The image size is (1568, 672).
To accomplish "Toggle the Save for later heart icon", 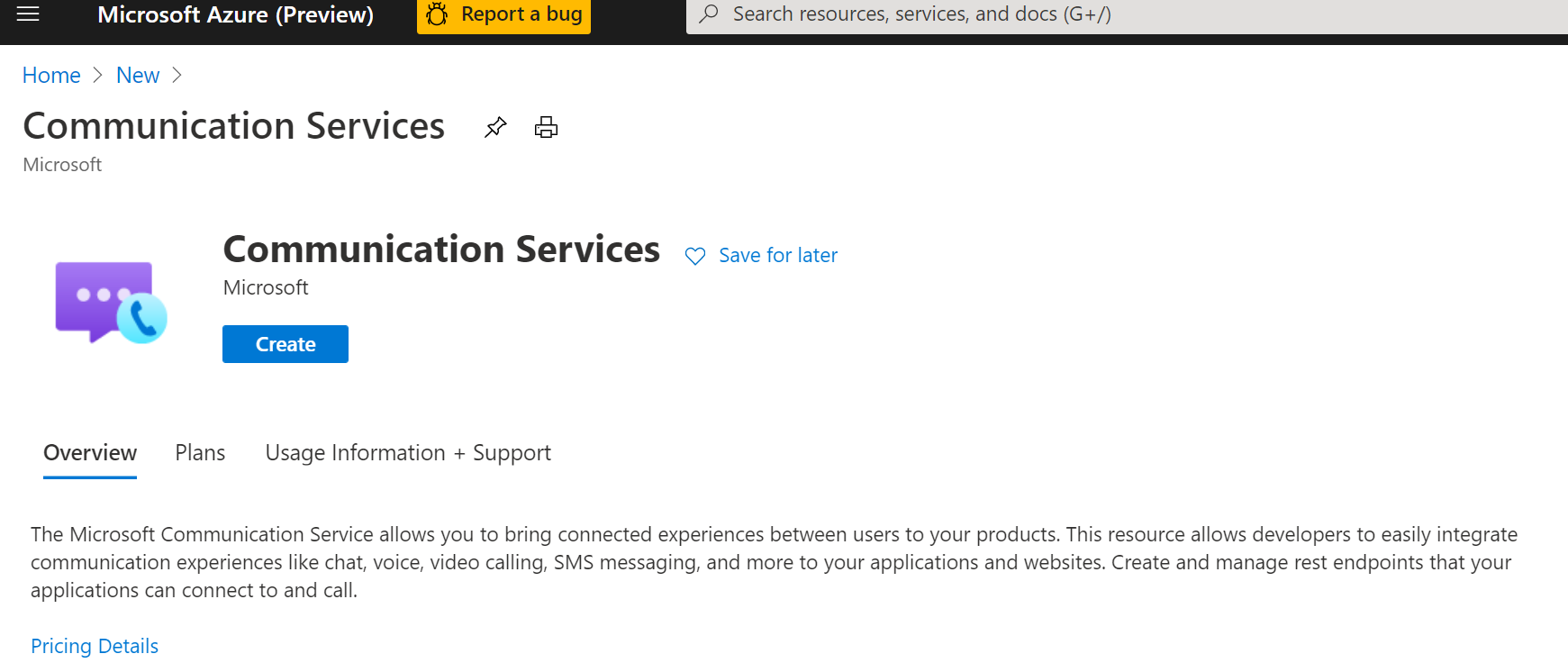I will 695,257.
